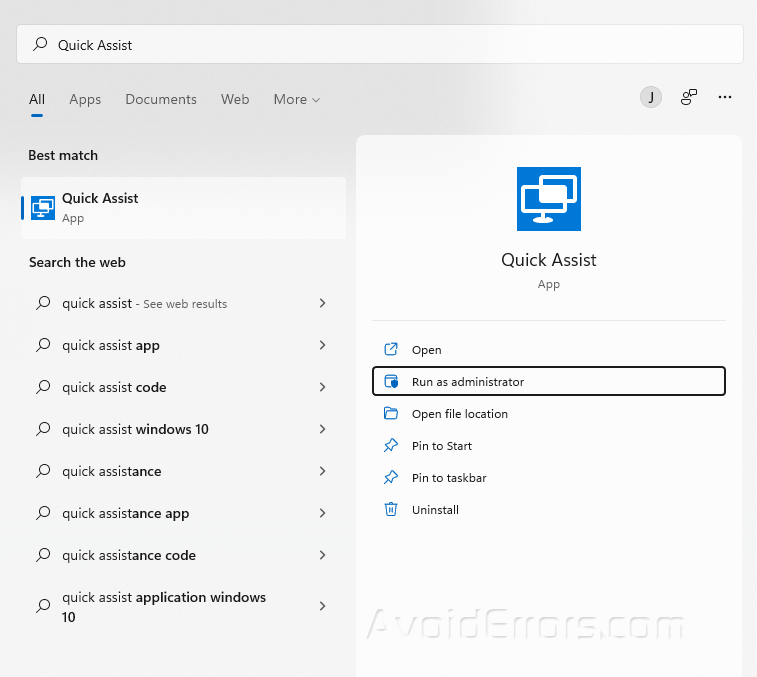This screenshot has height=677, width=757.
Task: Click the magnifier icon in the search box
Action: coord(40,44)
